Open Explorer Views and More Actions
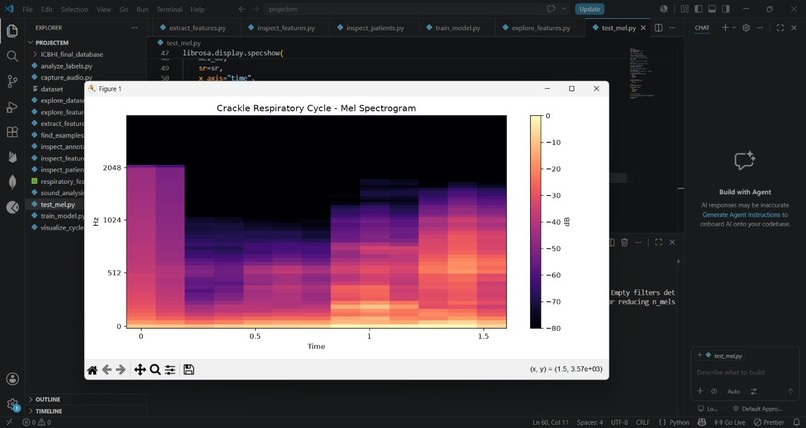 [x=134, y=28]
